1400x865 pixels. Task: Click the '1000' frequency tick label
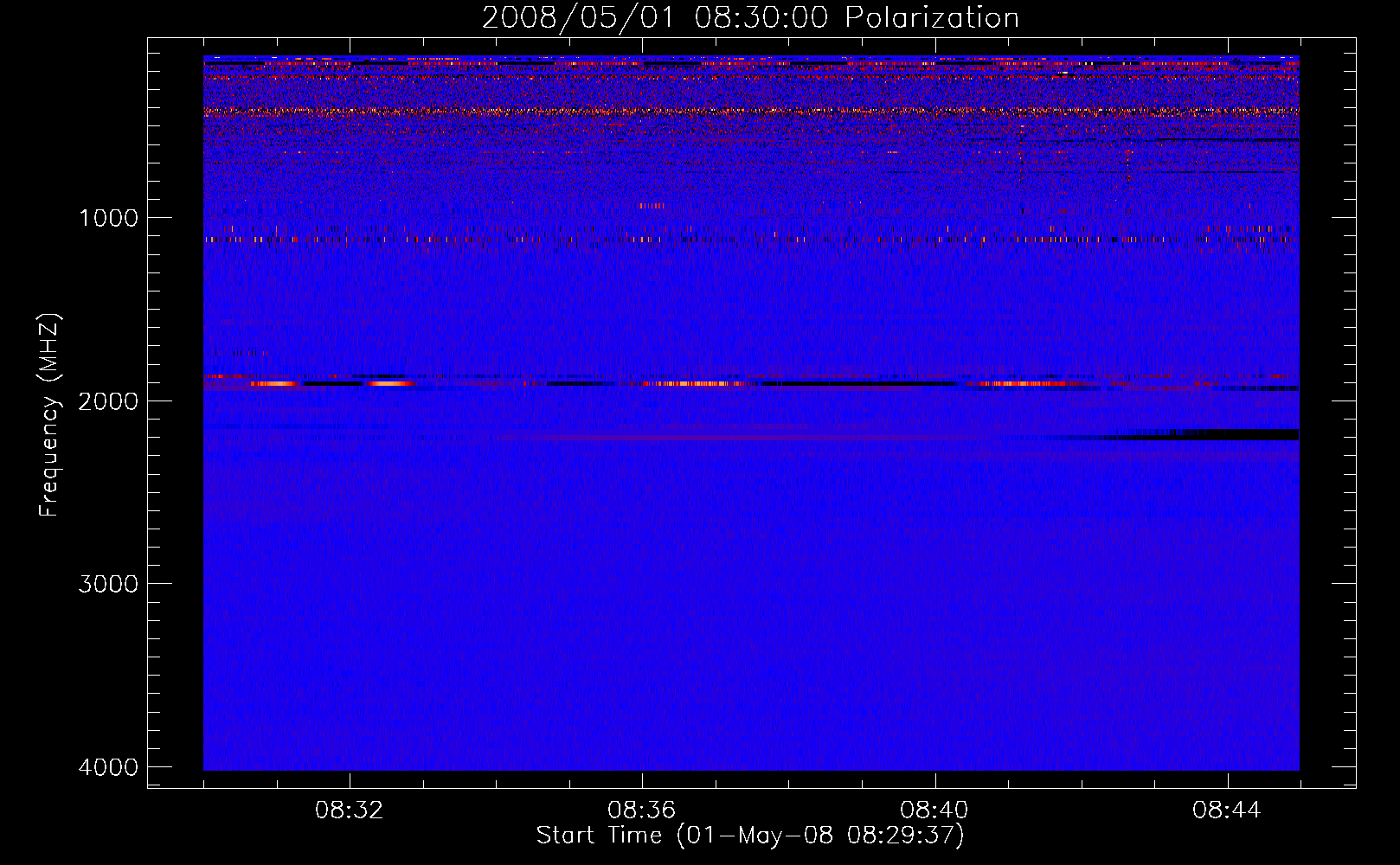click(109, 217)
